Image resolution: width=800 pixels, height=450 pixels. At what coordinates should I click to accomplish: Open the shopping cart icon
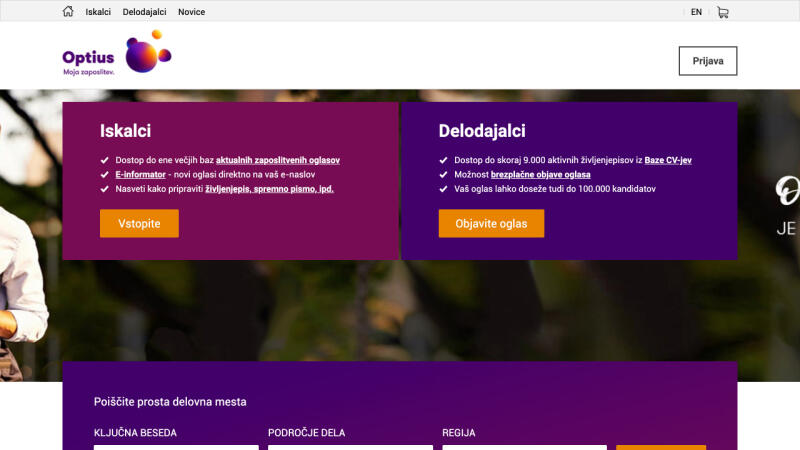[722, 12]
